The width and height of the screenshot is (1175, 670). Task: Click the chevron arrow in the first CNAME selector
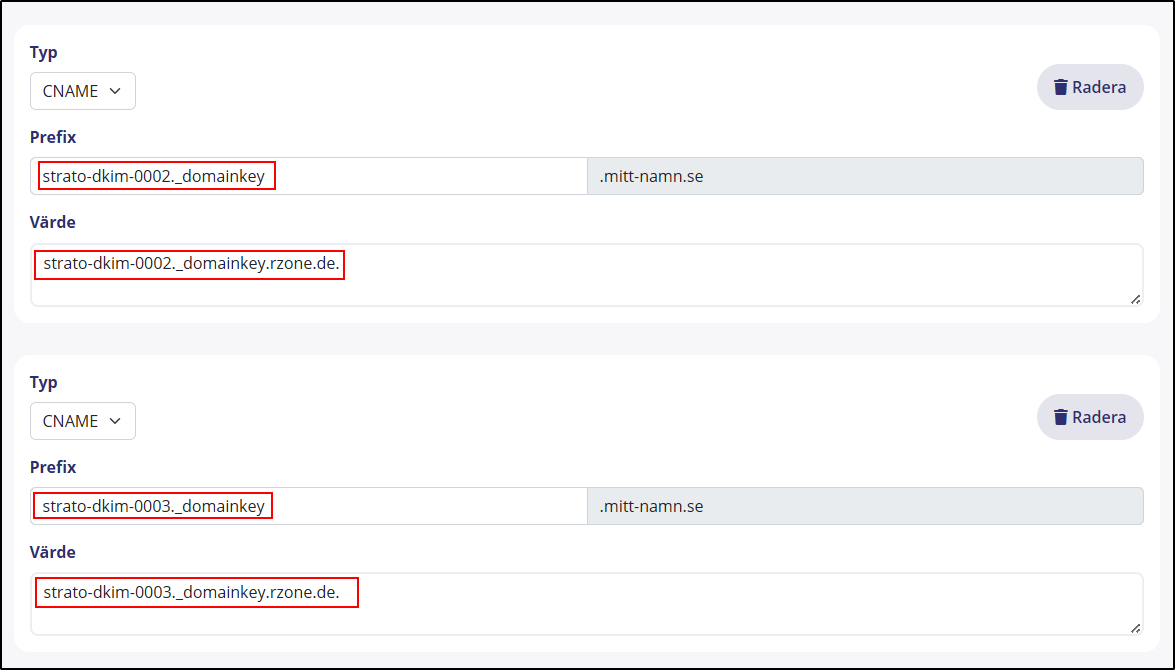click(x=115, y=91)
